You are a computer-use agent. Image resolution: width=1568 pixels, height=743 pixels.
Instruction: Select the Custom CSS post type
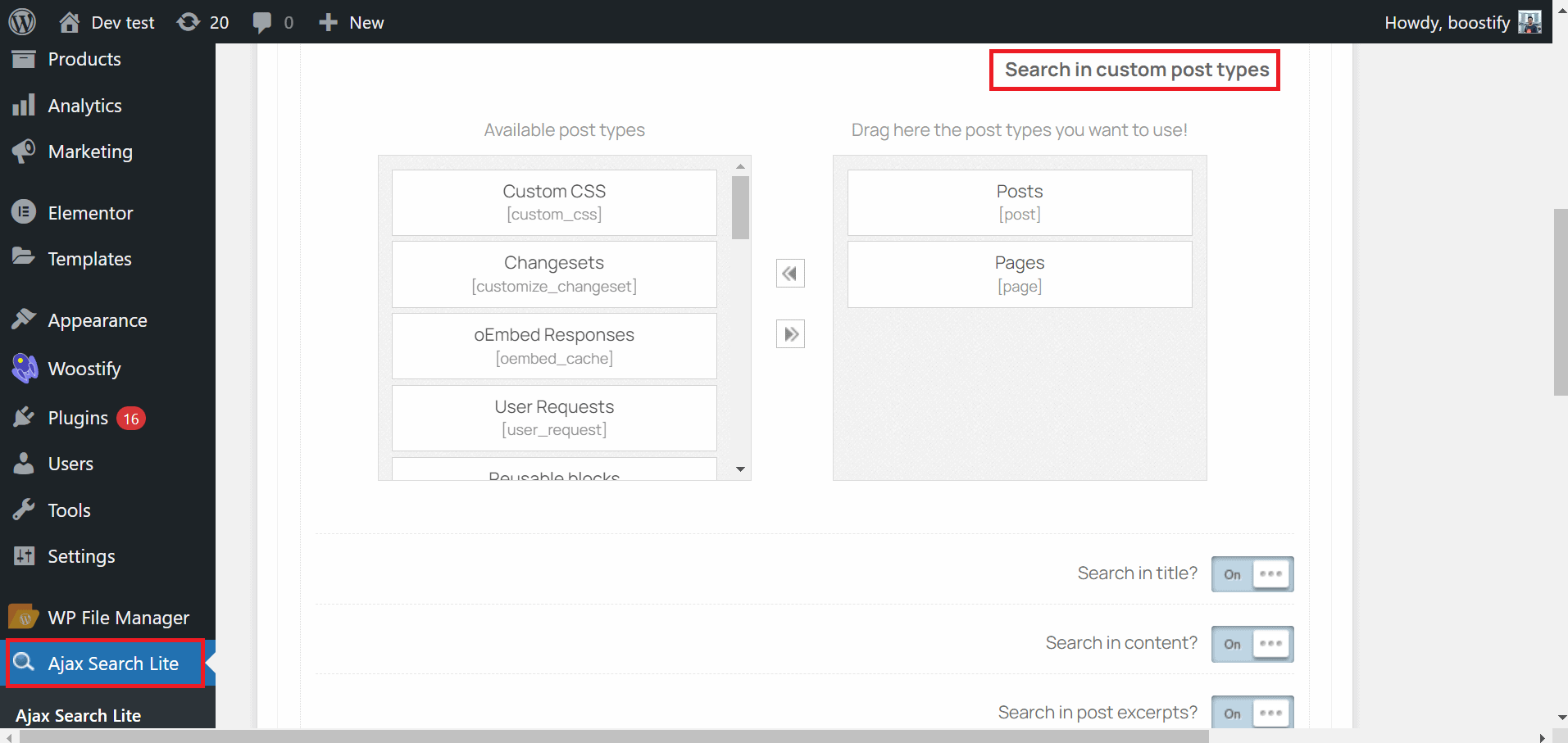[x=554, y=202]
